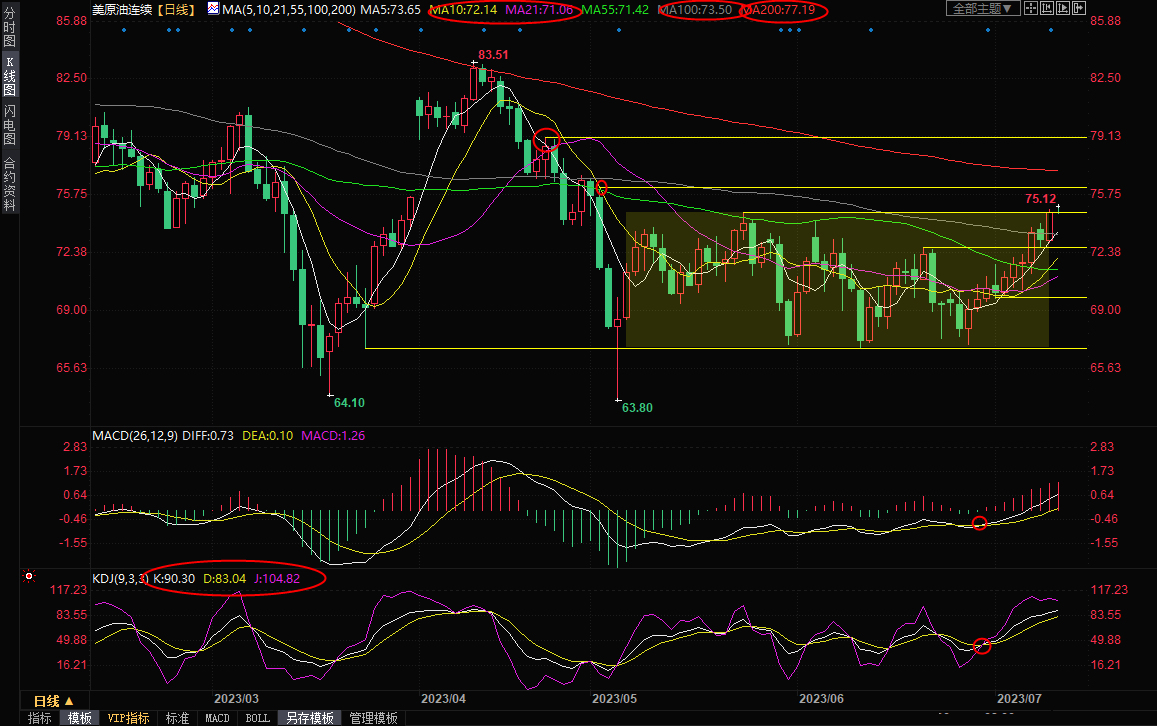1157x726 pixels.
Task: Click the small MA indicator chart icon
Action: tap(215, 9)
